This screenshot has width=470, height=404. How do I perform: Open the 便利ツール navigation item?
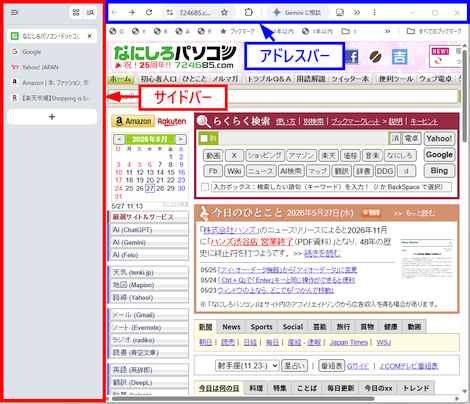396,79
